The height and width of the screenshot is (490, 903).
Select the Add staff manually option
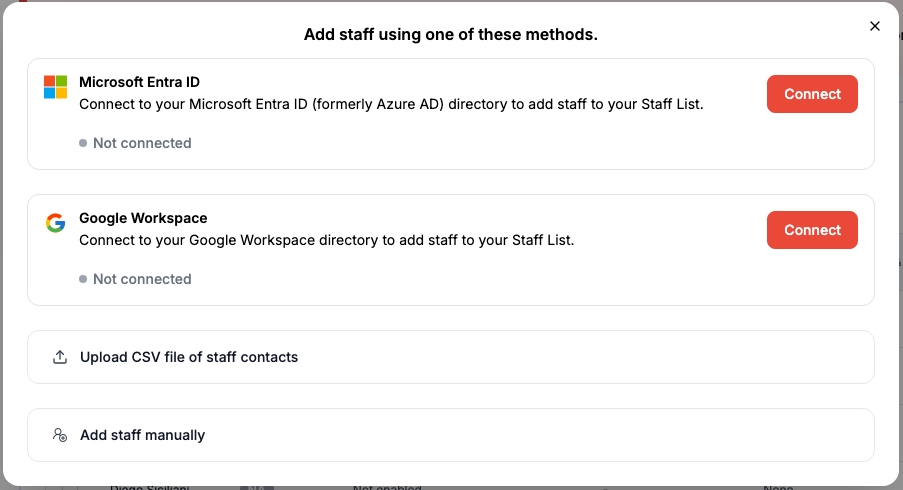(x=142, y=435)
